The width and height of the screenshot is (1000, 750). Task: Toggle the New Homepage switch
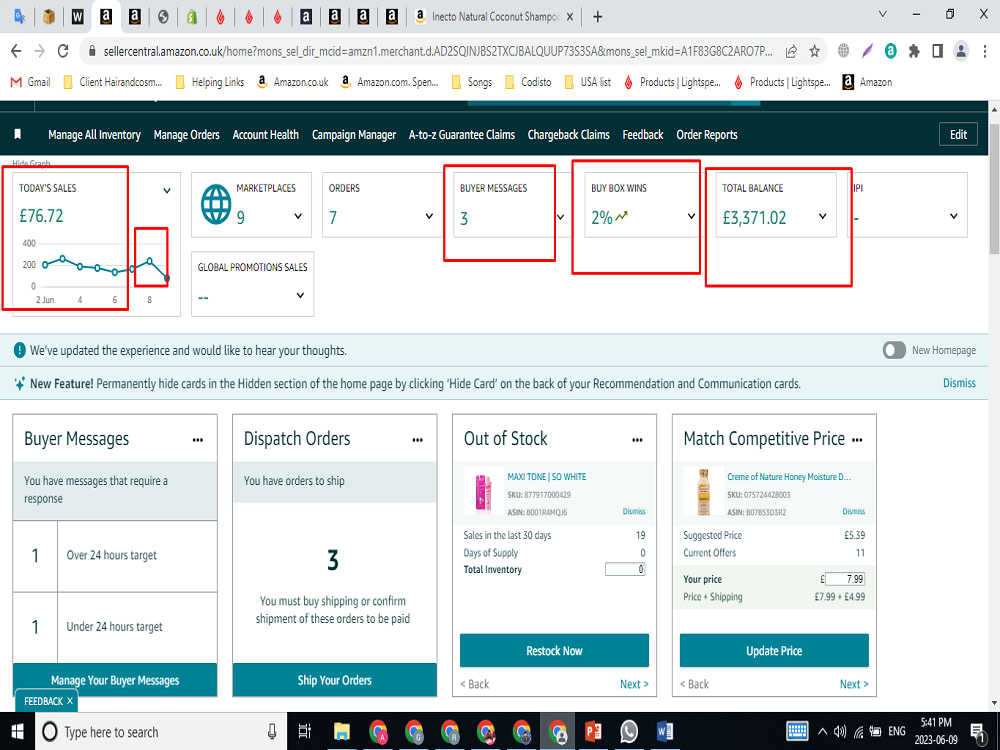[894, 350]
